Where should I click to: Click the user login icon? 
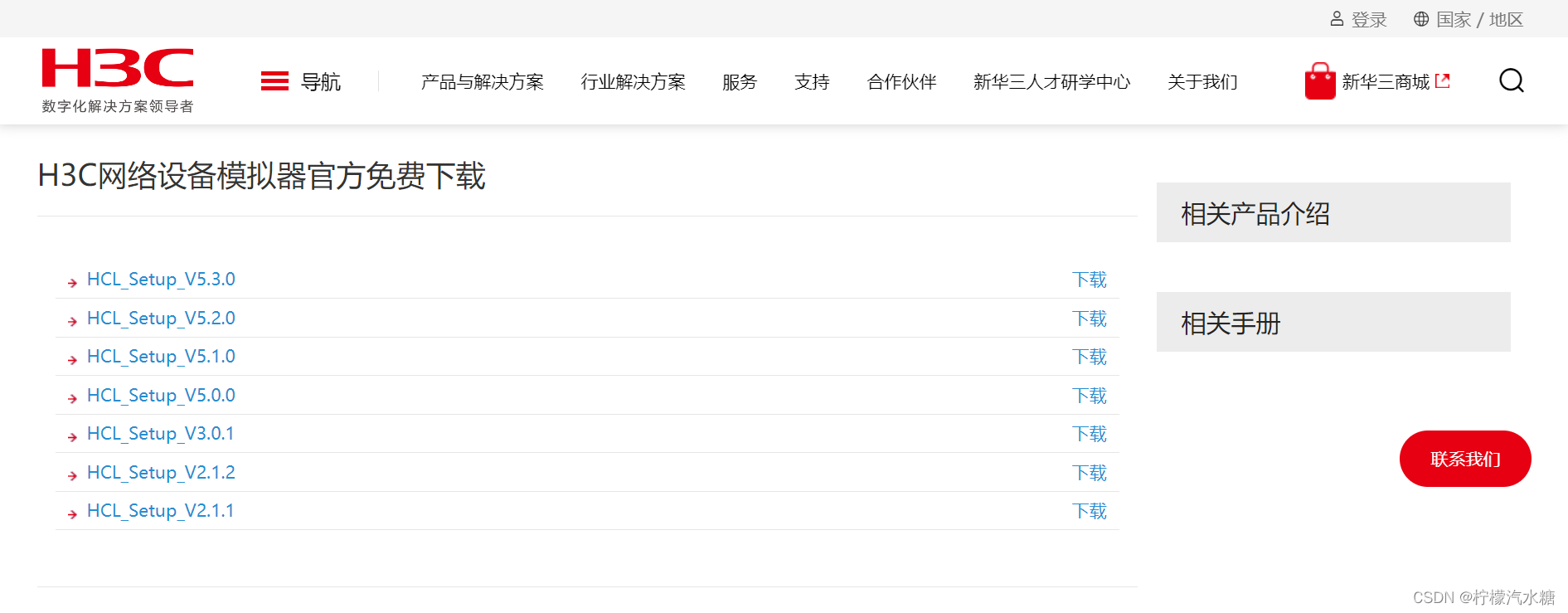1337,18
